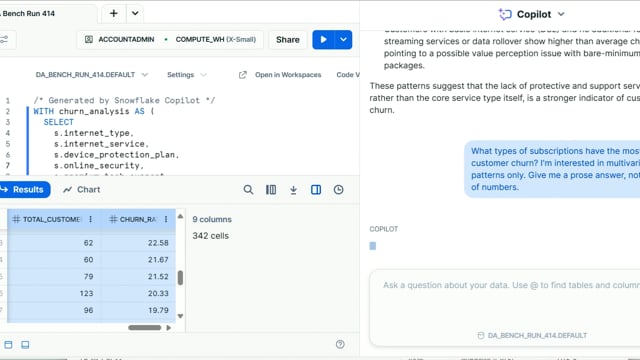Click the result cell with value 123
Image resolution: width=640 pixels, height=360 pixels.
coord(54,293)
